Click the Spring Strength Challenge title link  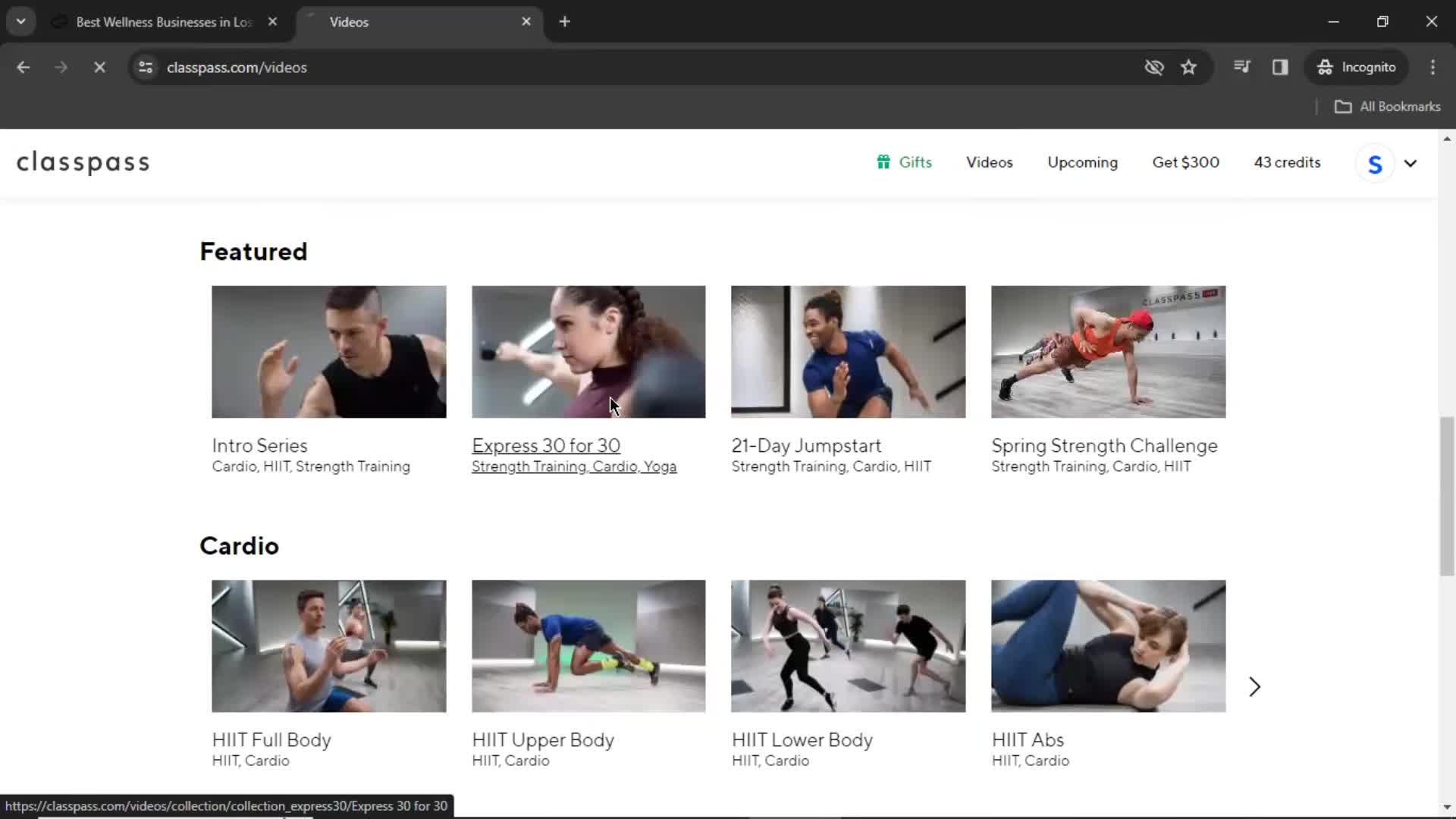tap(1104, 446)
